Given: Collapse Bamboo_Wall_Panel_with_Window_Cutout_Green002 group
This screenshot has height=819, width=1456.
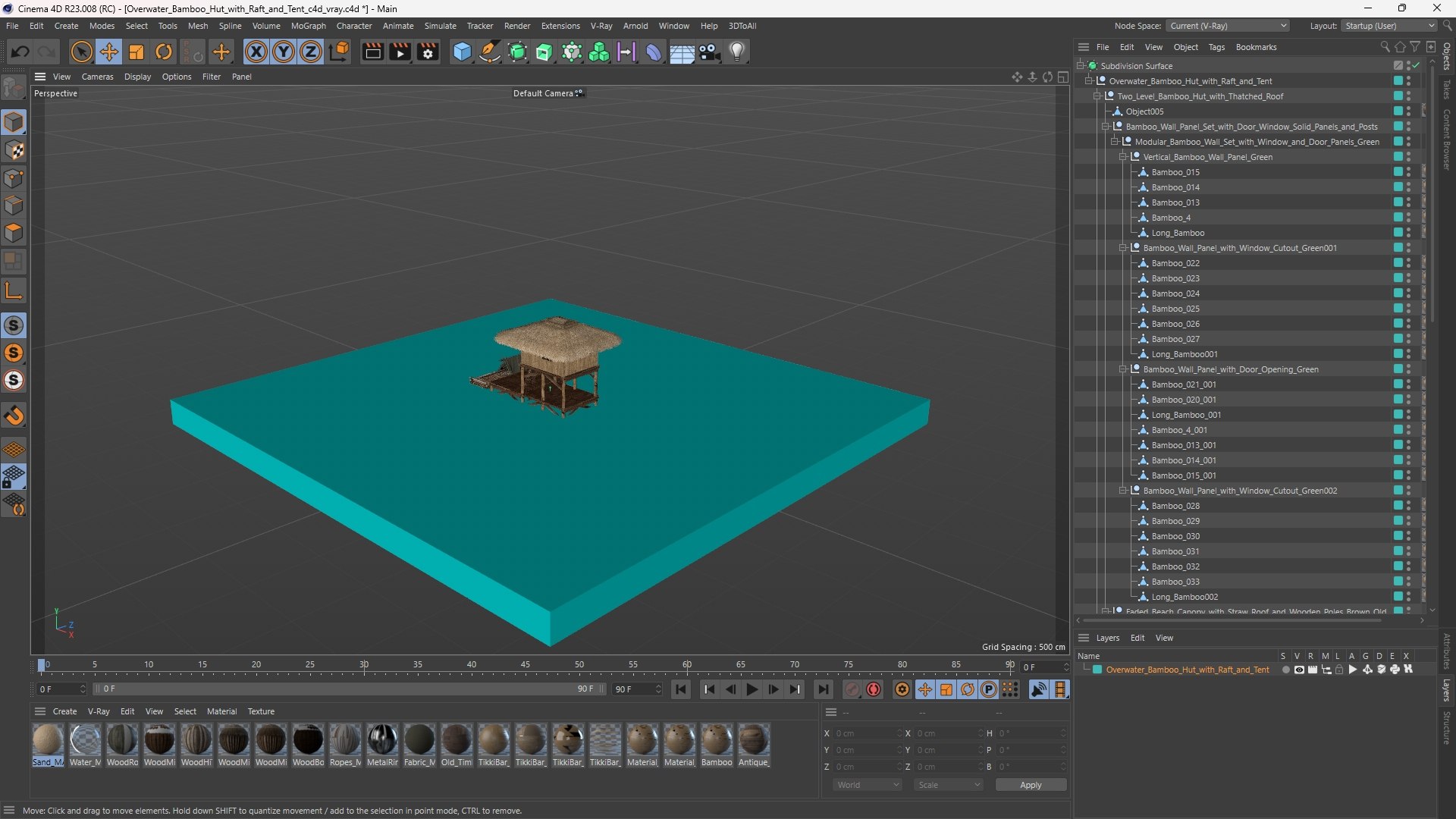Looking at the screenshot, I should [1122, 491].
